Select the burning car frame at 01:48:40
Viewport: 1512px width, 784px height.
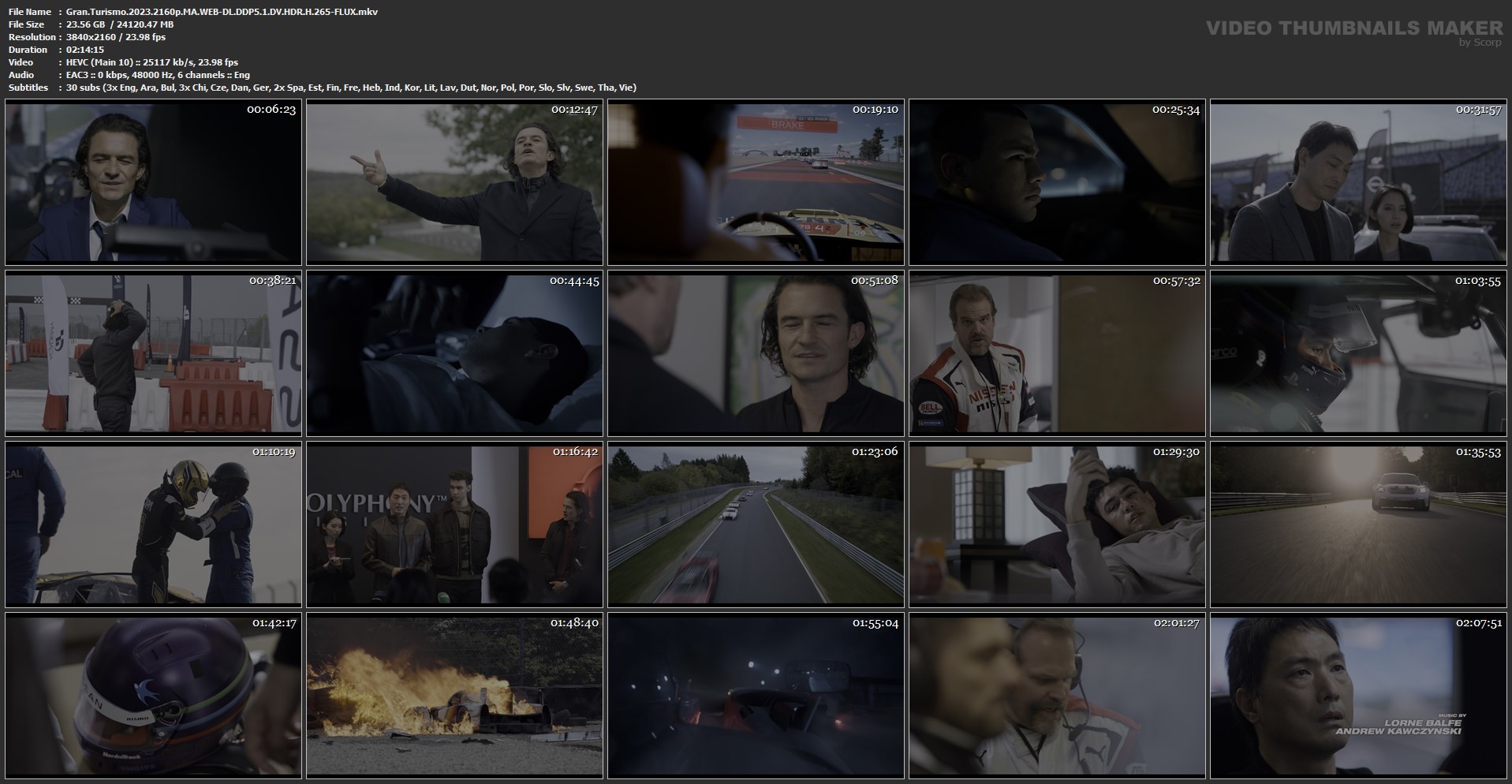tap(454, 696)
